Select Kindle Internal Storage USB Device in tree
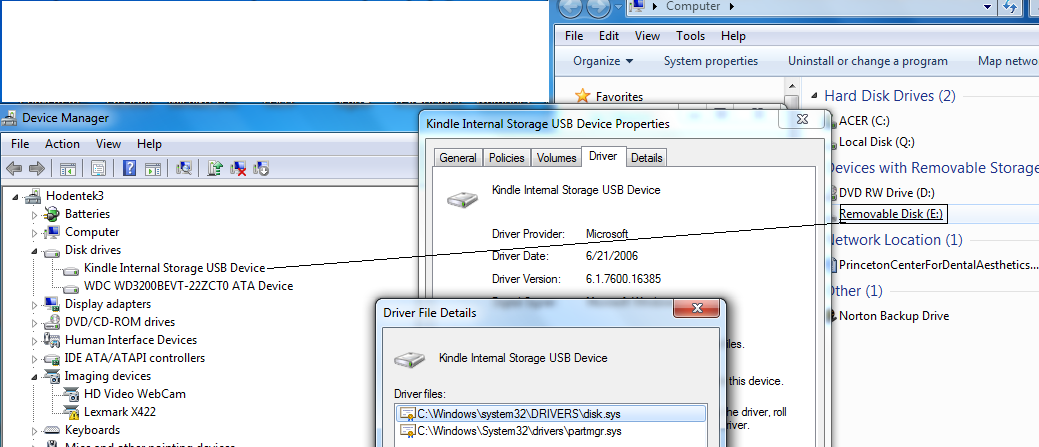The width and height of the screenshot is (1039, 447). [x=174, y=268]
